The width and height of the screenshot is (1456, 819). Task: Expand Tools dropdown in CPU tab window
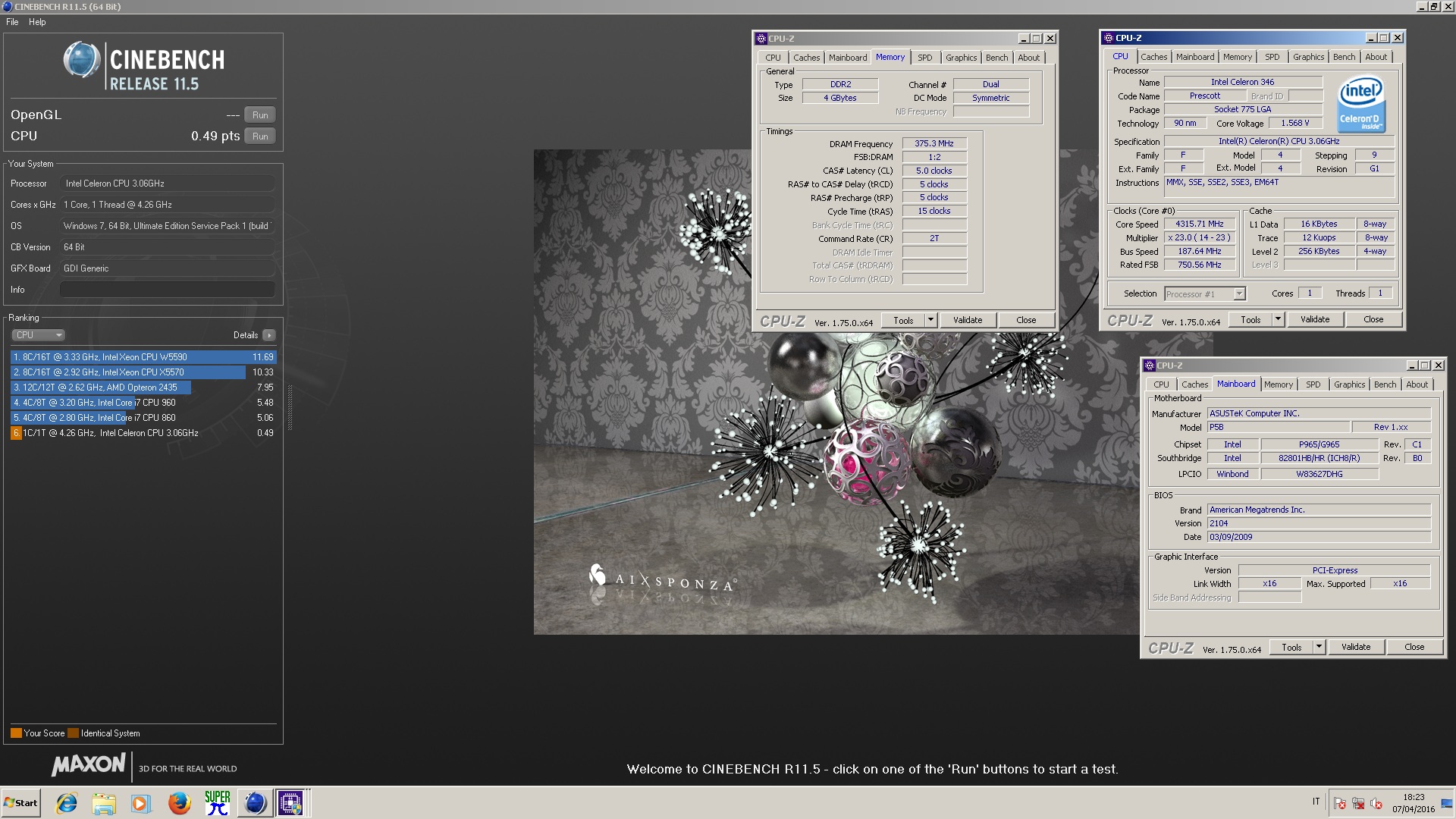(x=1278, y=319)
